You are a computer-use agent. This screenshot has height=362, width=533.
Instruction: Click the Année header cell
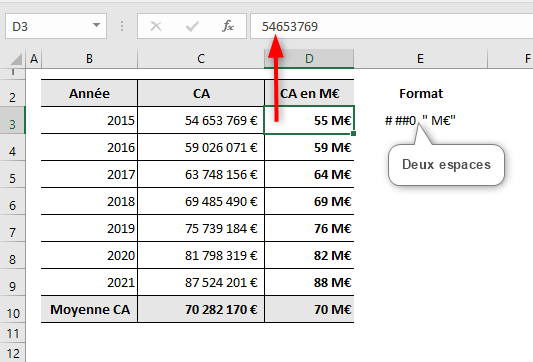click(x=89, y=93)
